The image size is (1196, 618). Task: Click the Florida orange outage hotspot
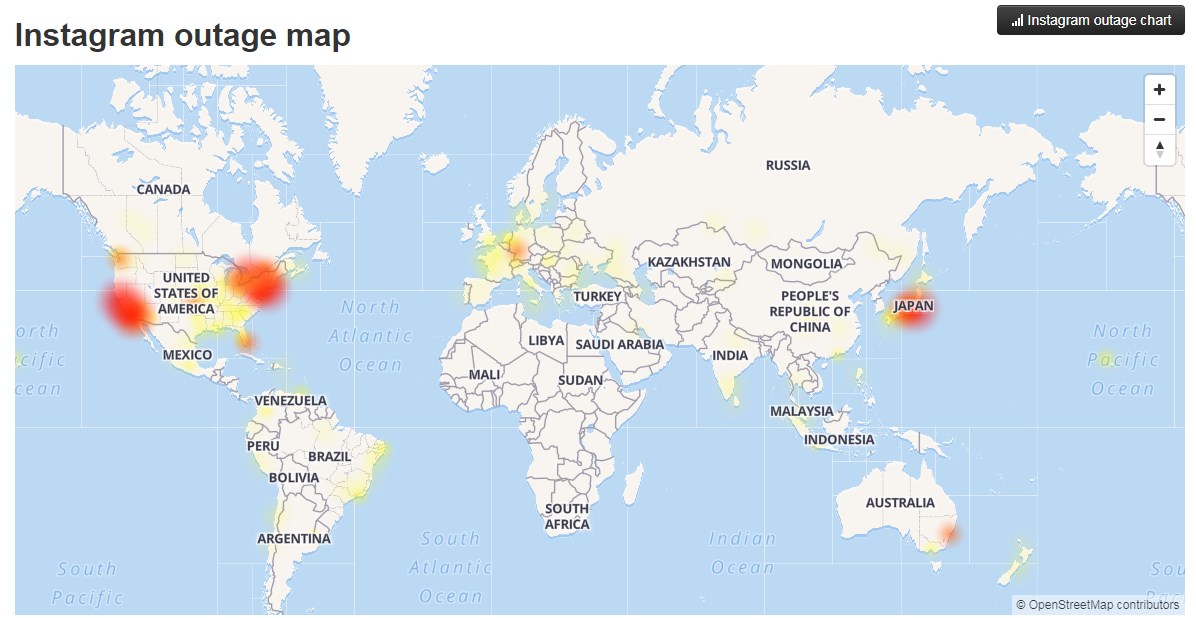coord(246,342)
